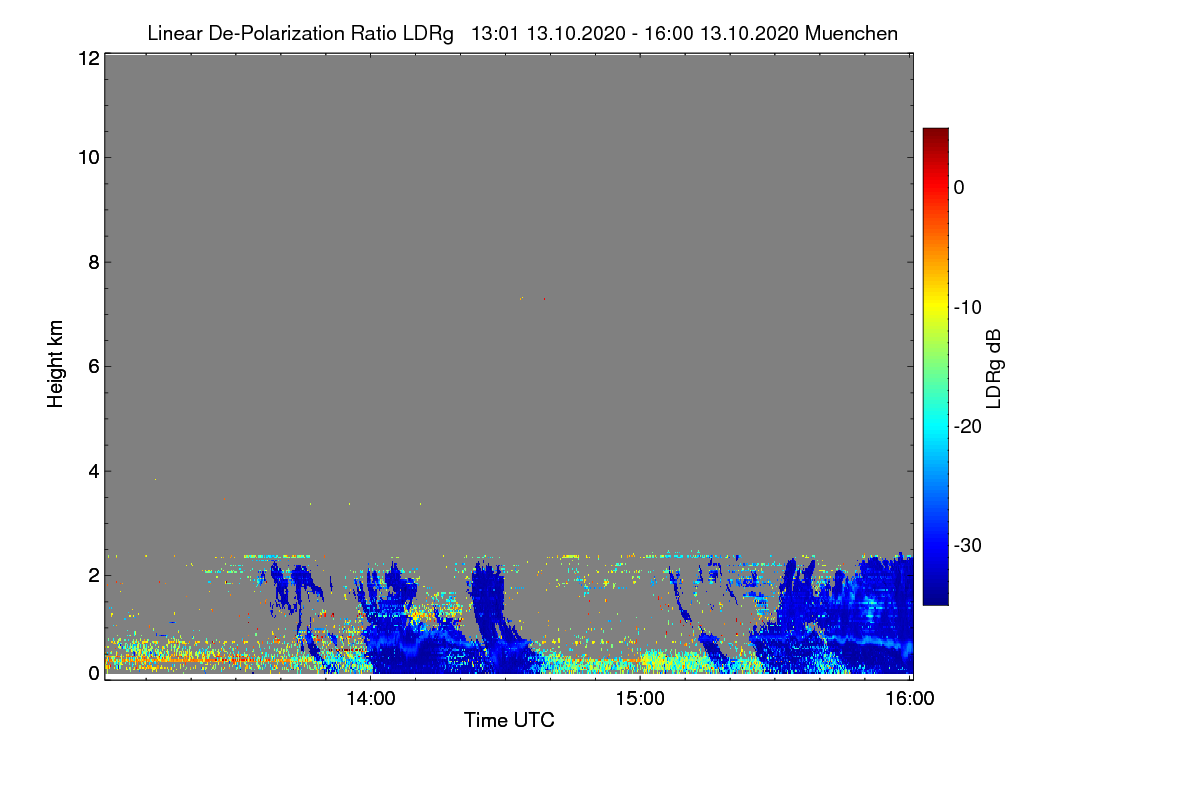Click the dark blue bottom of the colorbar
This screenshot has height=800, width=1200.
[x=935, y=595]
